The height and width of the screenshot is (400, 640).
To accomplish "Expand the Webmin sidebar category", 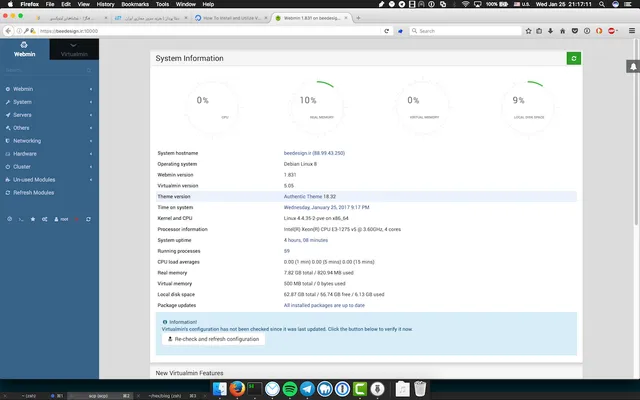I will (49, 89).
